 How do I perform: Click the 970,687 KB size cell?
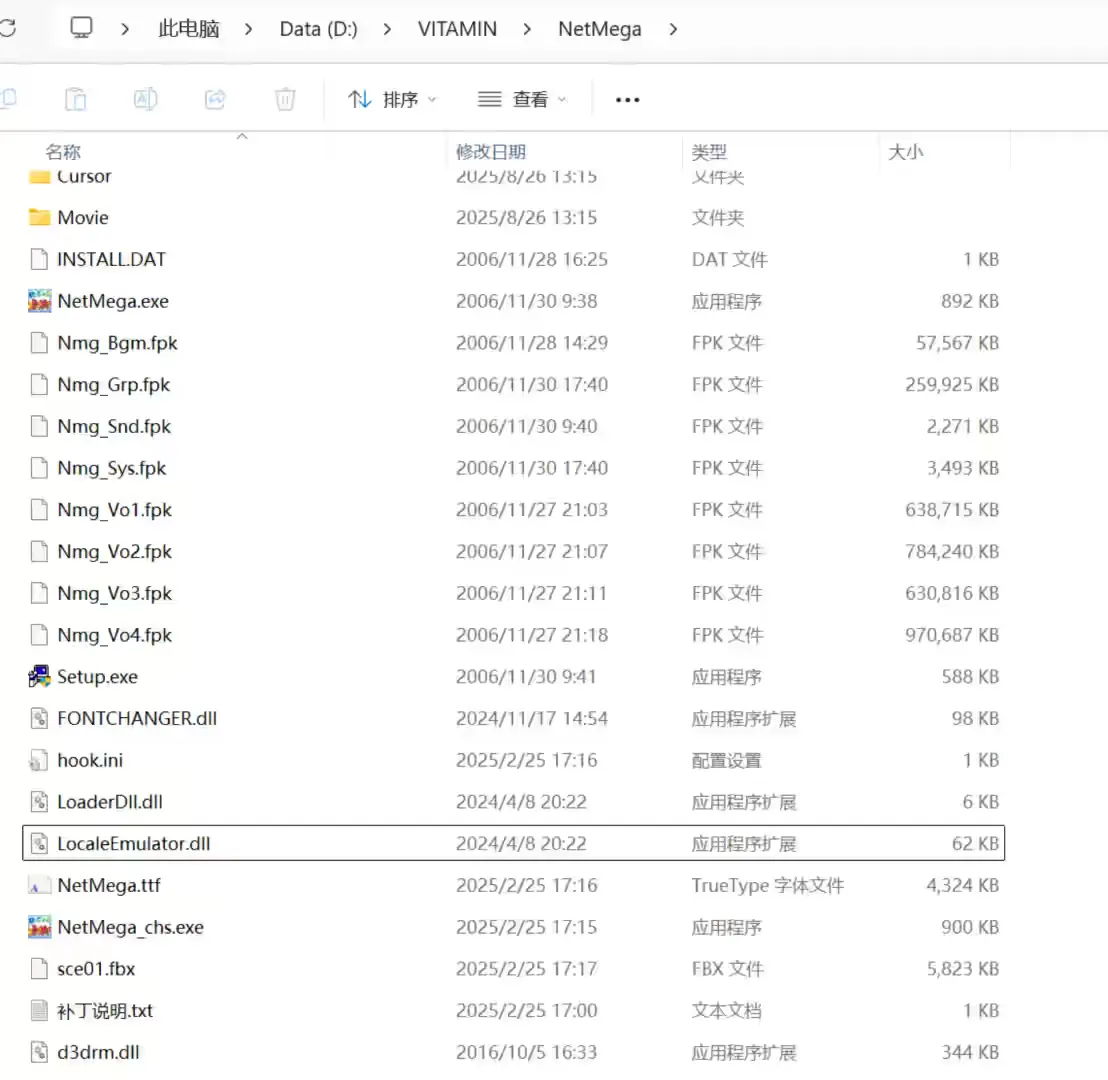tap(952, 635)
